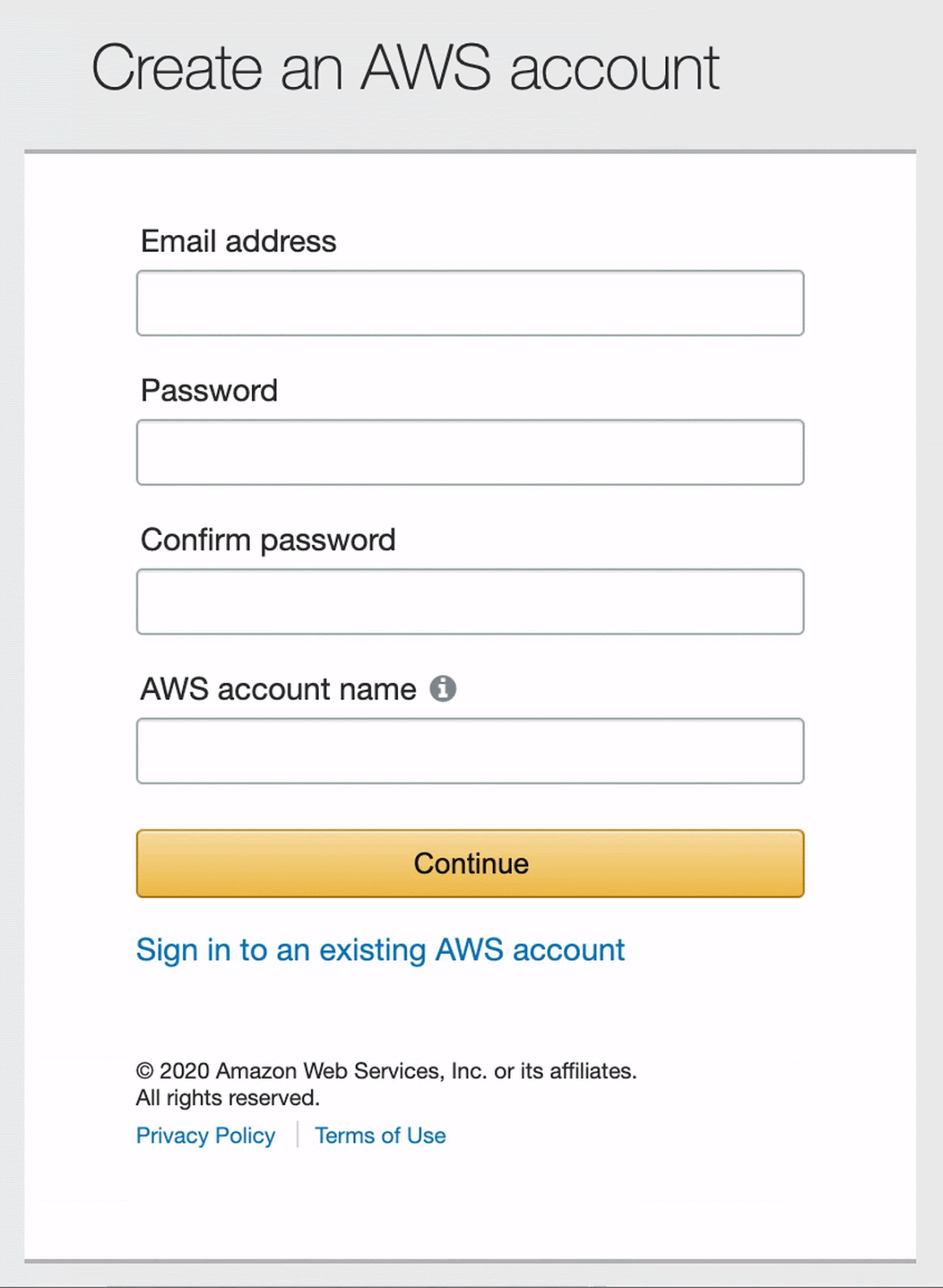Open the Privacy Policy link
943x1288 pixels.
click(205, 1136)
